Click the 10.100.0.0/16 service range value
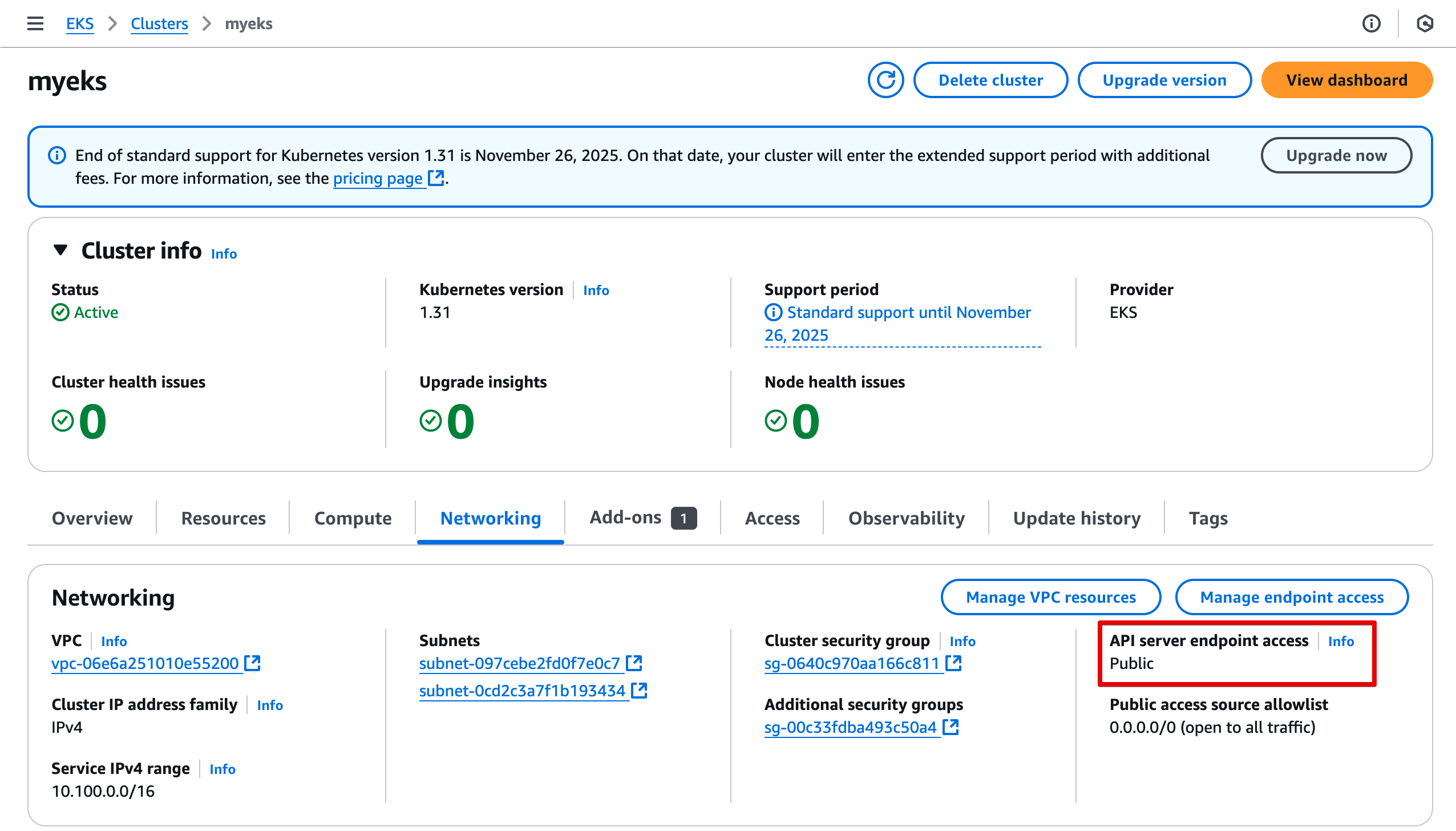 point(103,791)
